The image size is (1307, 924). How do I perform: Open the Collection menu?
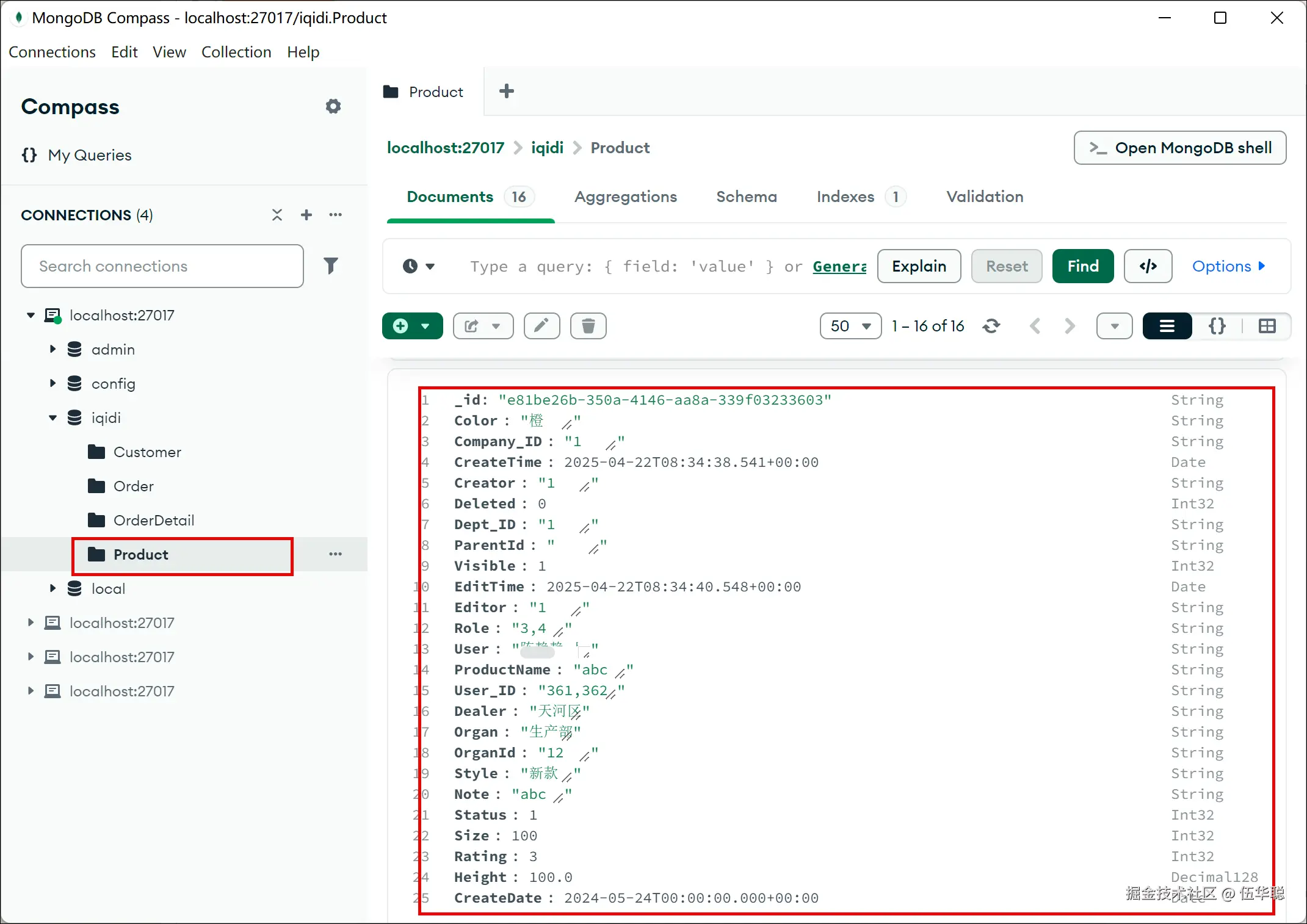point(236,52)
